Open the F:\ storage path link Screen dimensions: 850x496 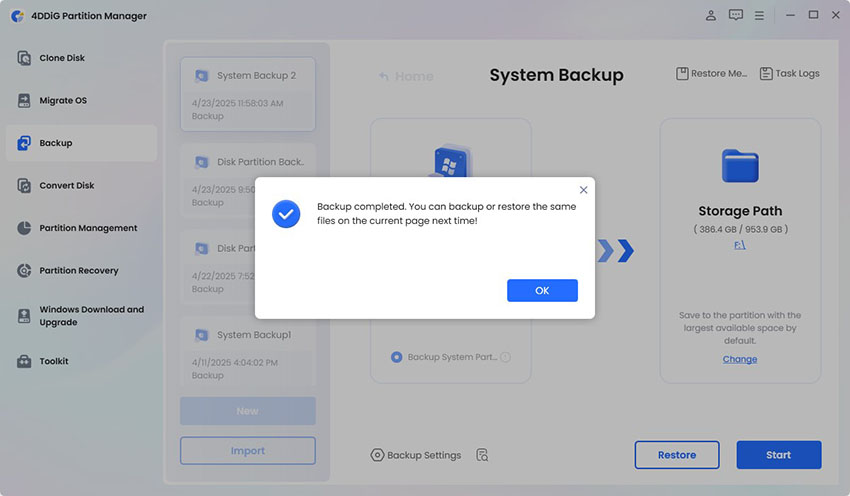tap(740, 245)
